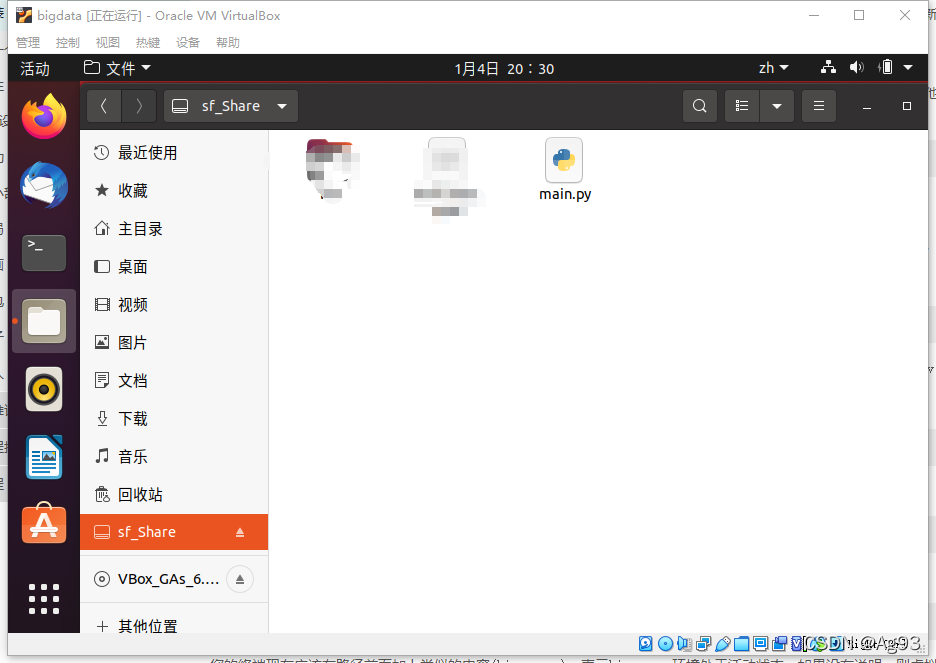This screenshot has width=936, height=663.
Task: Click the Files manager dock icon
Action: [44, 321]
